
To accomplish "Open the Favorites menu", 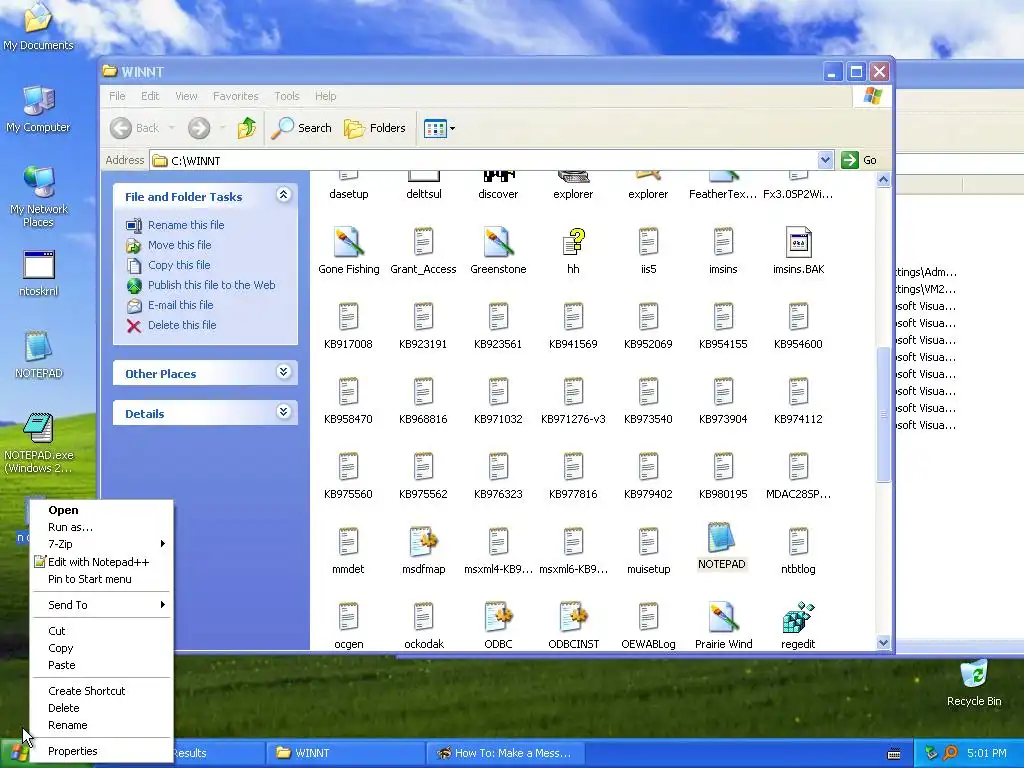I will [236, 96].
